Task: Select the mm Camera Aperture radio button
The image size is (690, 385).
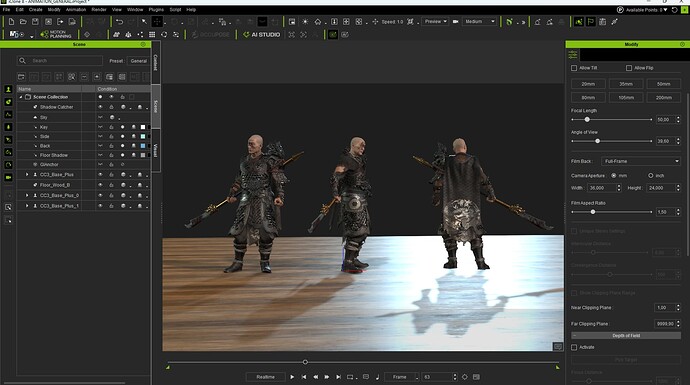Action: click(x=614, y=176)
